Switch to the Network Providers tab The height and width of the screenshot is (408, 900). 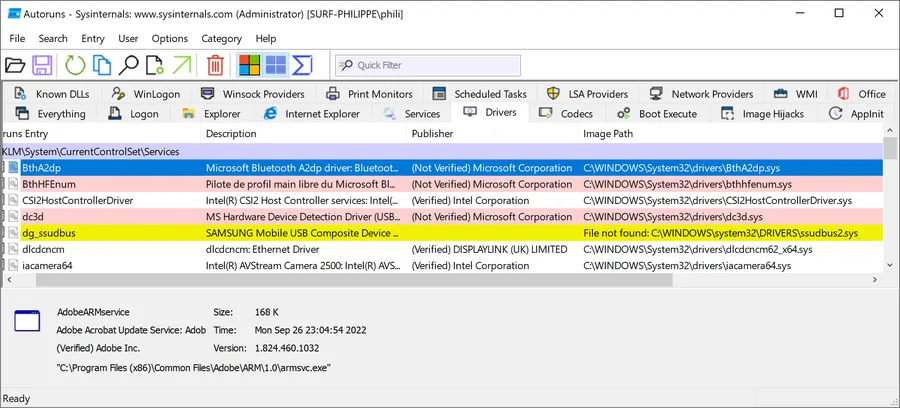coord(701,94)
